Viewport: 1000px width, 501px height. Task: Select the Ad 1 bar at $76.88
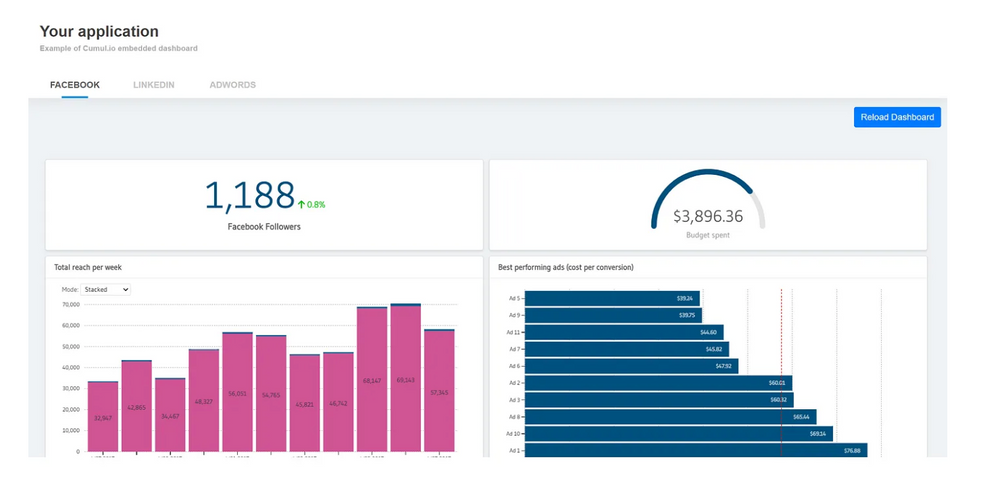(x=695, y=451)
